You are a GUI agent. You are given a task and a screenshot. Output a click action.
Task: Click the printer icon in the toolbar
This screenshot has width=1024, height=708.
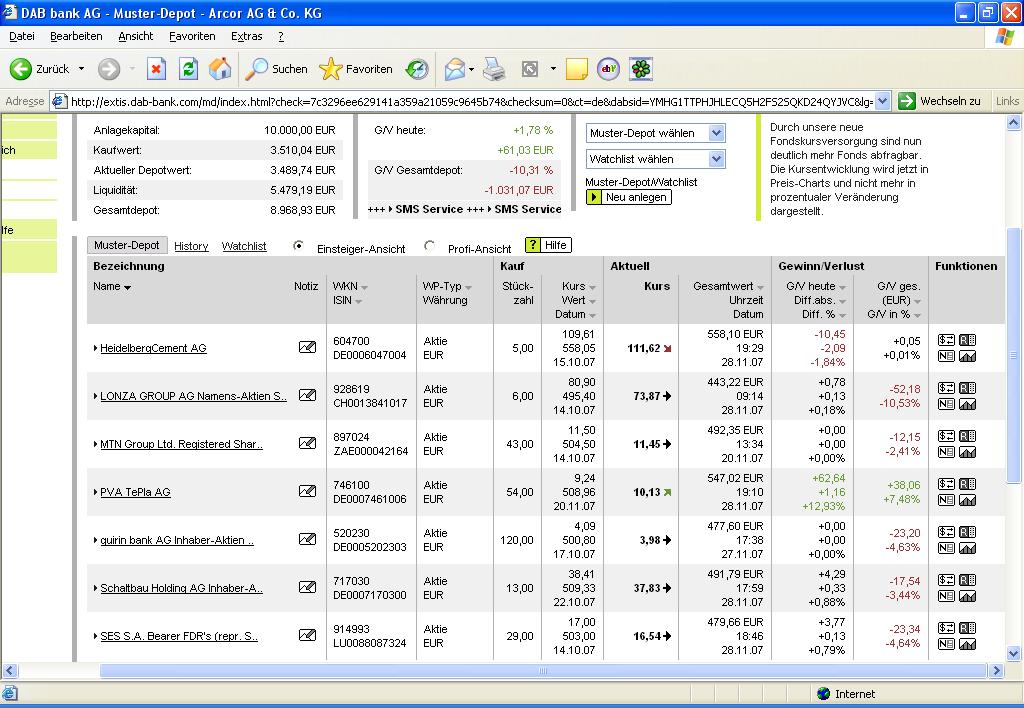494,69
